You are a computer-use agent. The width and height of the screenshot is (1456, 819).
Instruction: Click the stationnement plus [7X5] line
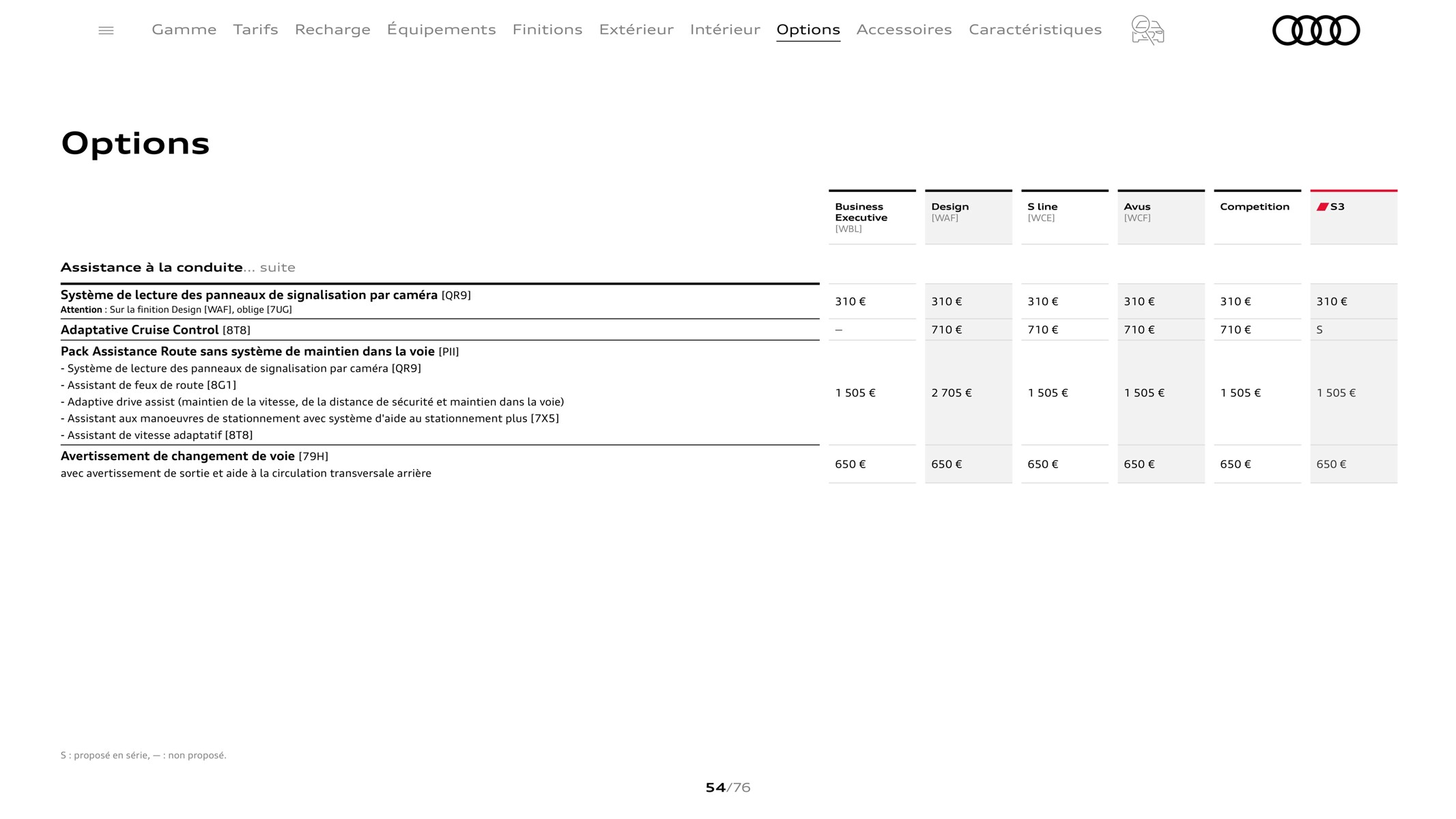pos(309,418)
